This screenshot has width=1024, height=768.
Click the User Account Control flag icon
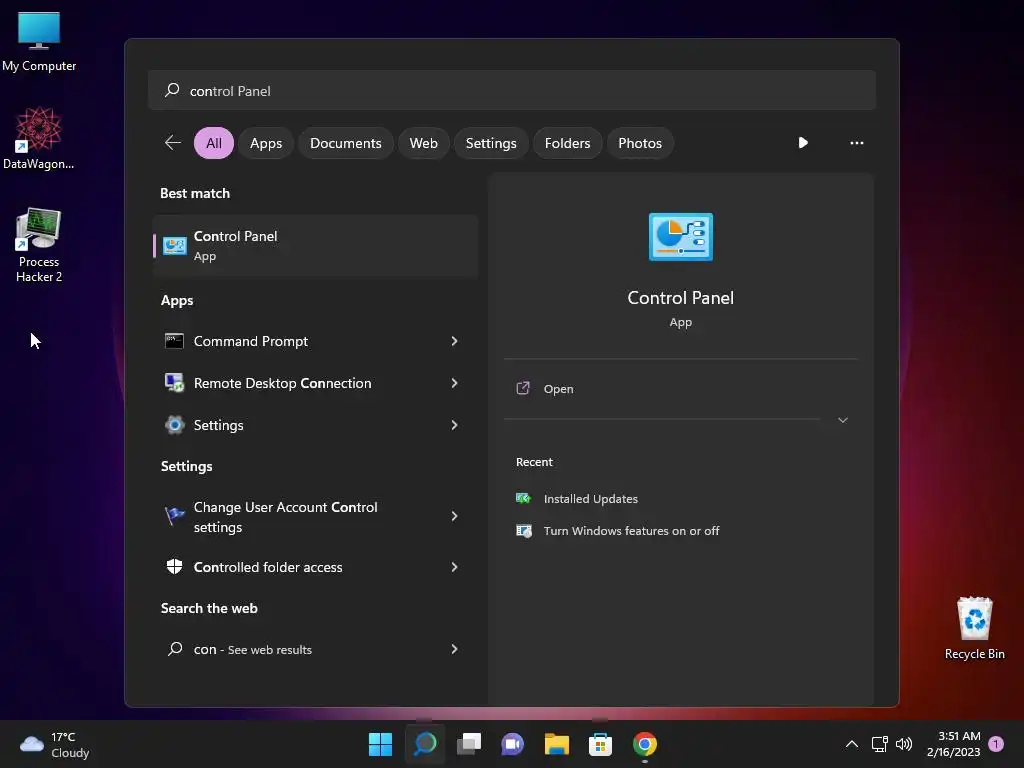pos(174,516)
